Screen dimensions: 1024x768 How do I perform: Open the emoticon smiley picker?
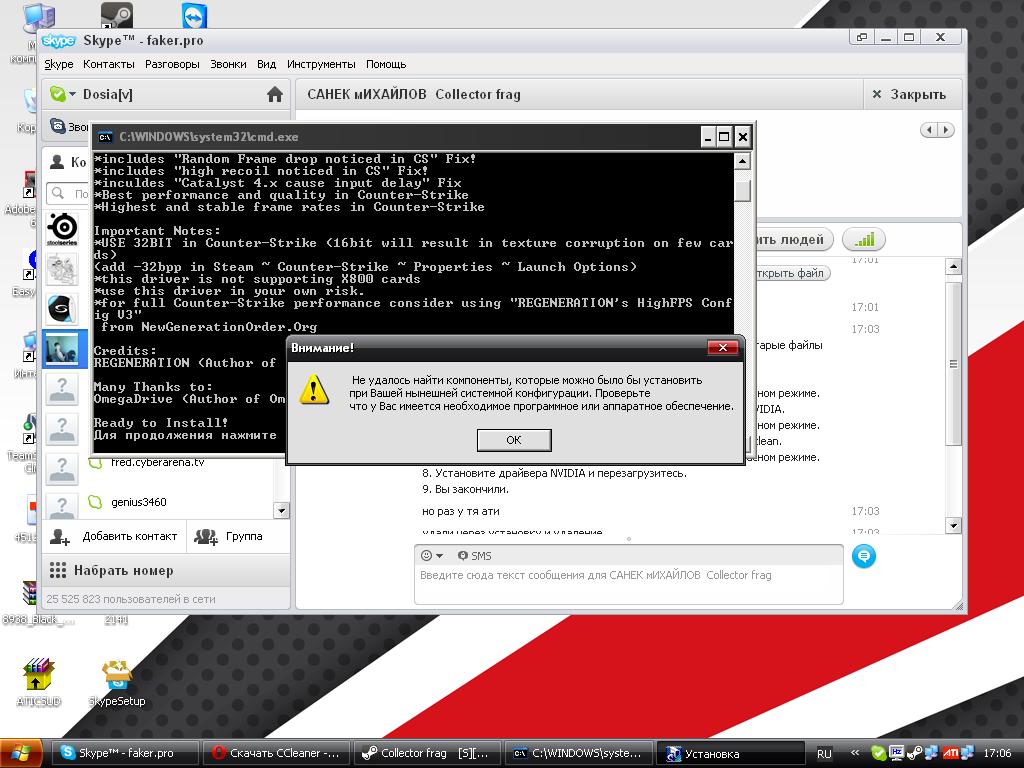tap(431, 556)
